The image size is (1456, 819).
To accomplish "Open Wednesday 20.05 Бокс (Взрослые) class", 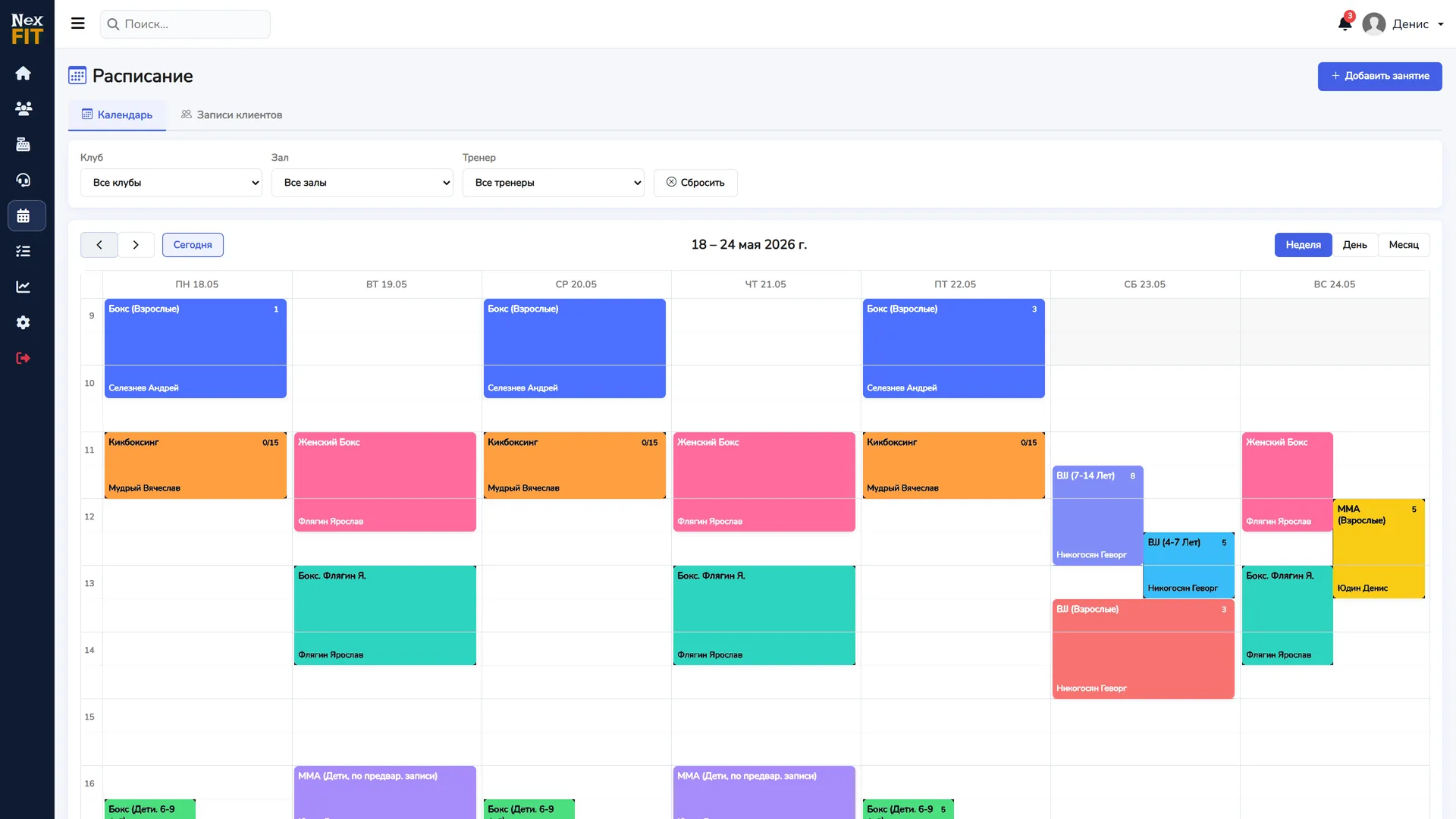I will pos(575,349).
